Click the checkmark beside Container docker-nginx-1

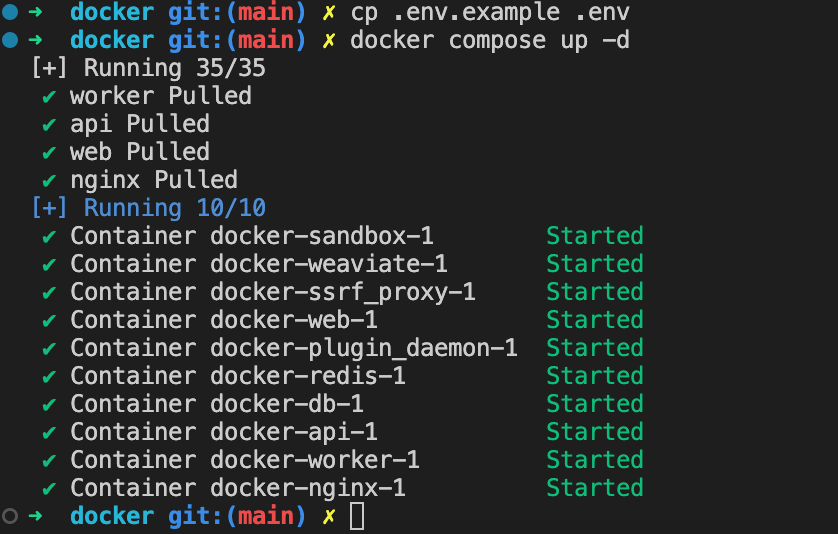(x=48, y=489)
